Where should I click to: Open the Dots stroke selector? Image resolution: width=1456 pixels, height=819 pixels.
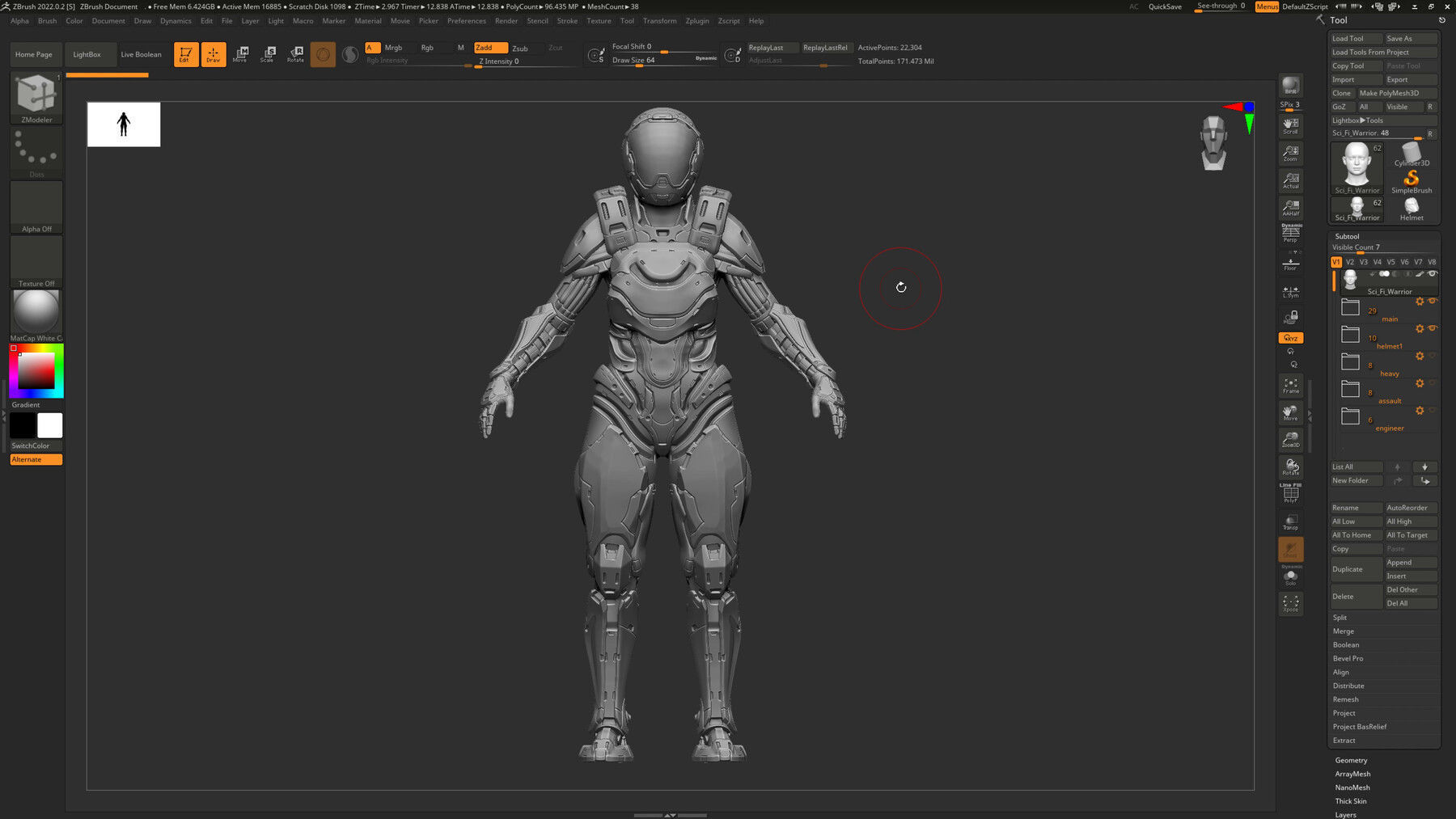click(x=36, y=152)
